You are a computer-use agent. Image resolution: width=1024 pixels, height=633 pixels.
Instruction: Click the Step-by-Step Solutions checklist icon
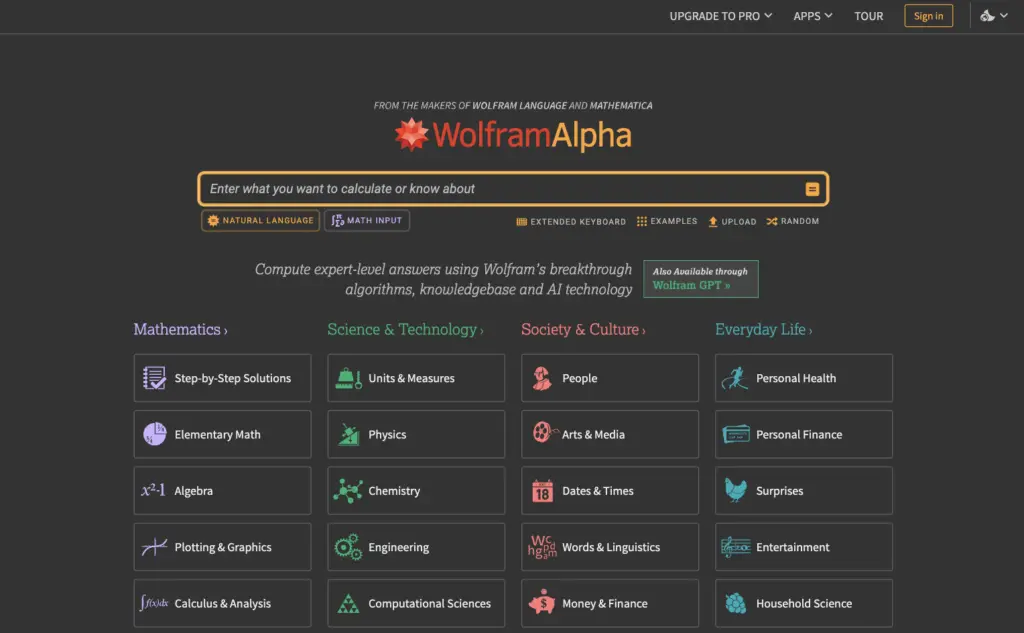coord(154,378)
